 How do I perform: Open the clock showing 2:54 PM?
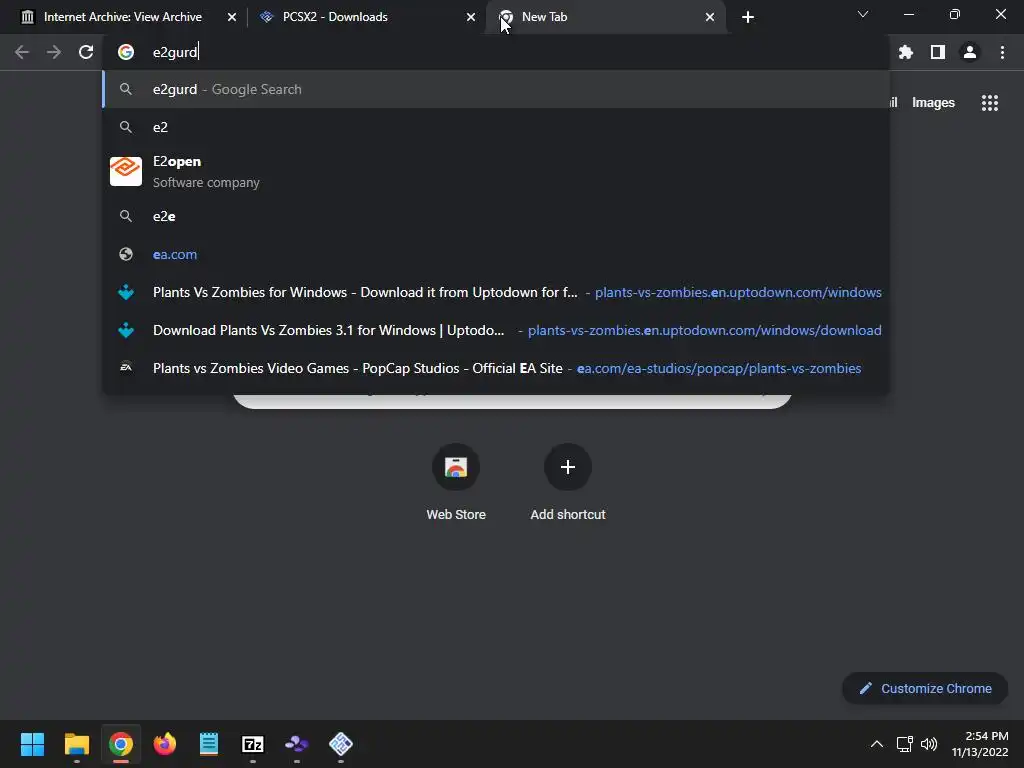click(x=980, y=744)
